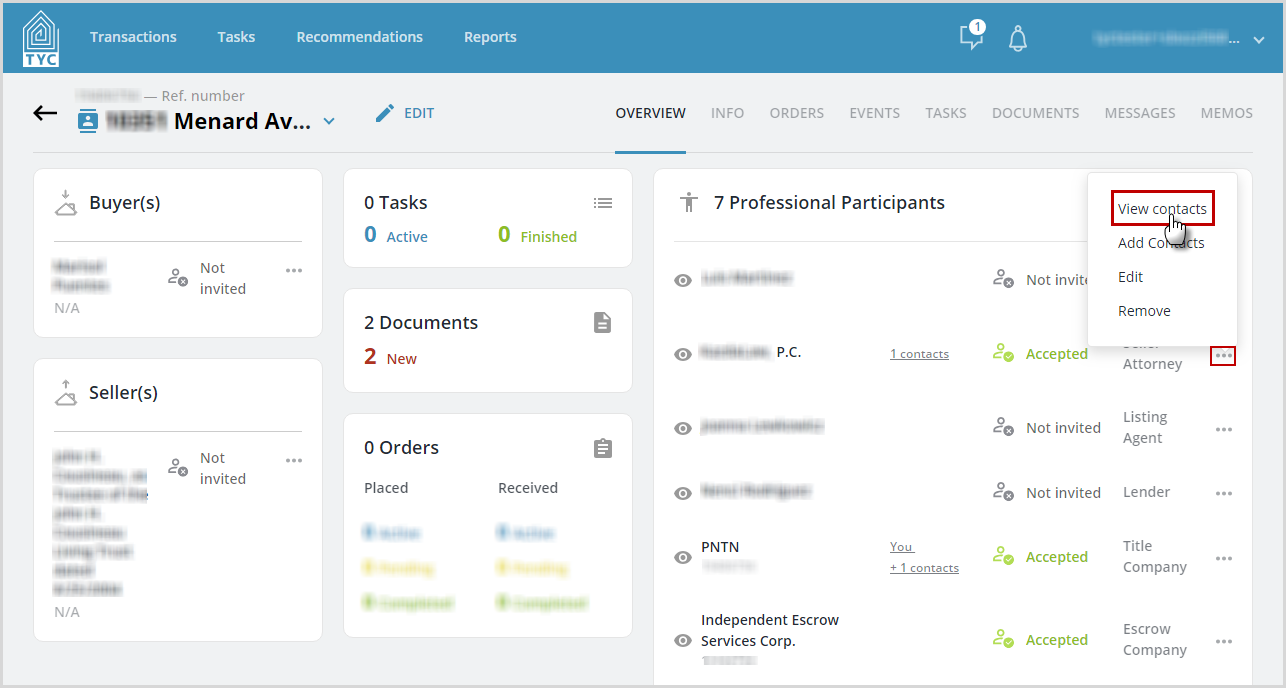Expand the Menard Av... transaction dropdown
Viewport: 1286px width, 688px height.
click(329, 122)
